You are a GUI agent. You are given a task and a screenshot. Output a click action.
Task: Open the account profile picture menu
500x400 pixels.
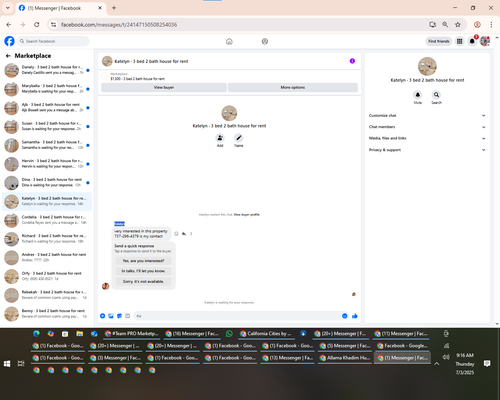point(485,41)
